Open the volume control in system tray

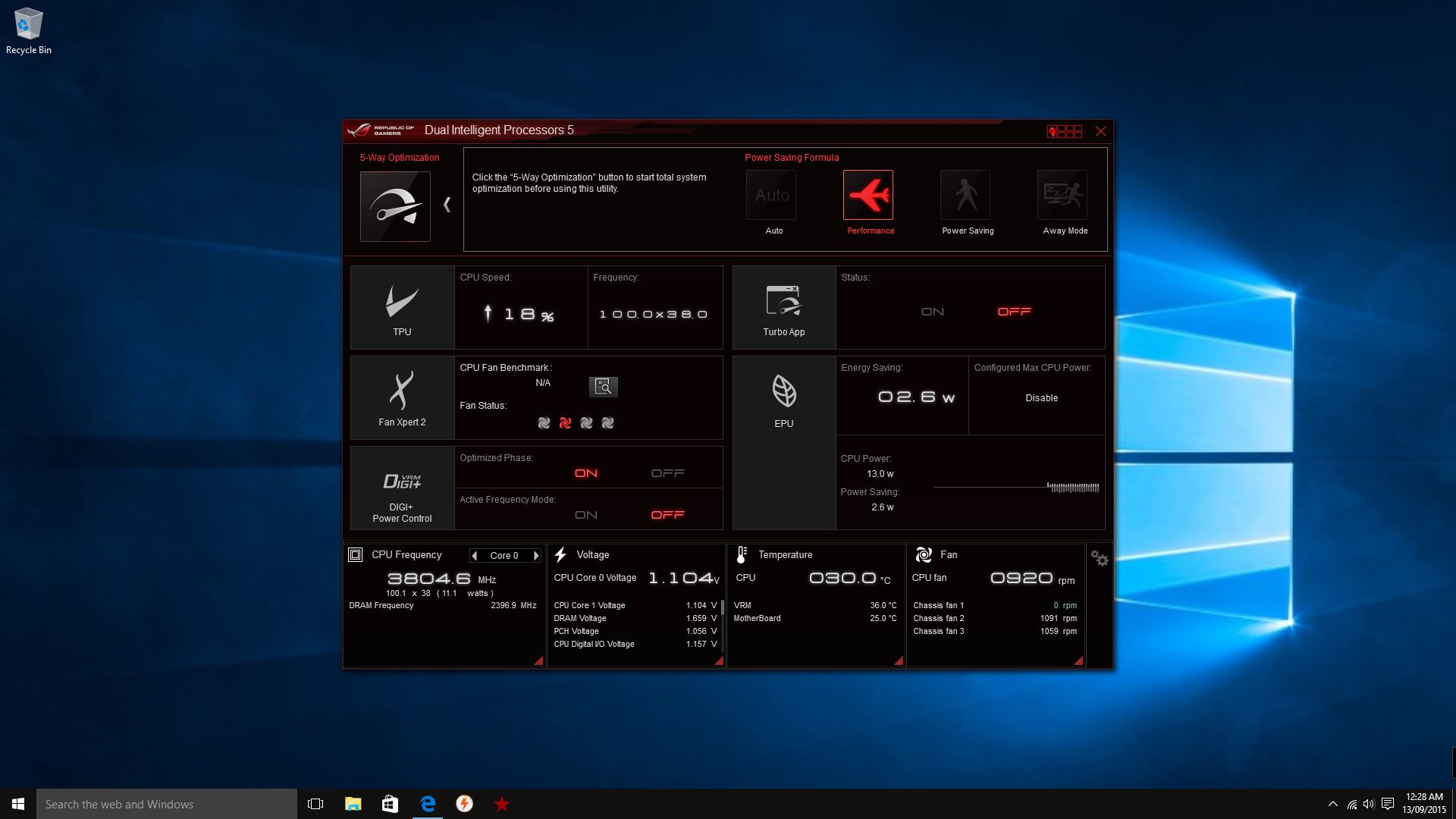point(1369,804)
